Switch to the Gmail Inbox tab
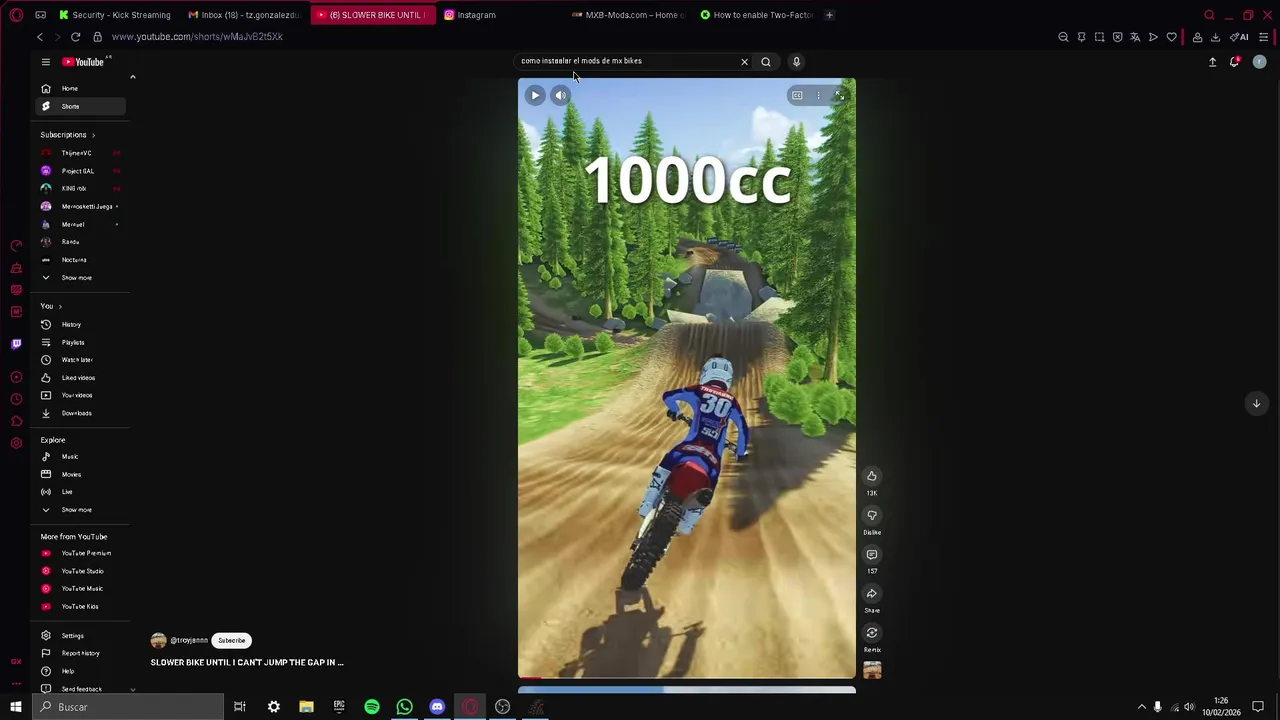The image size is (1280, 720). (245, 15)
